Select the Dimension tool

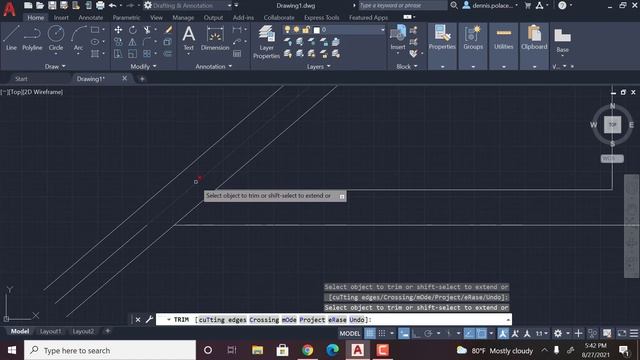[x=215, y=38]
